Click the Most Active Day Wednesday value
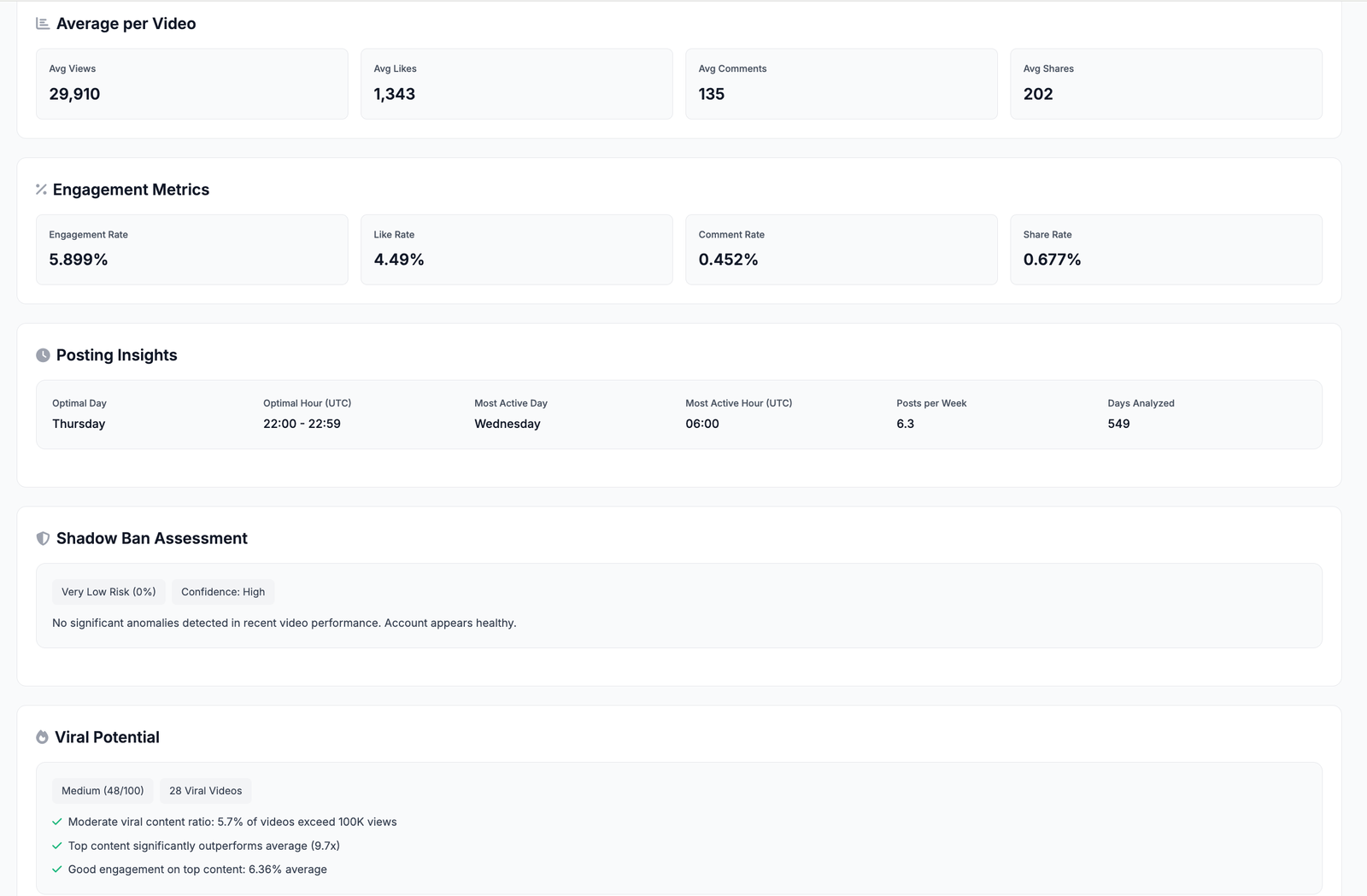 click(507, 424)
